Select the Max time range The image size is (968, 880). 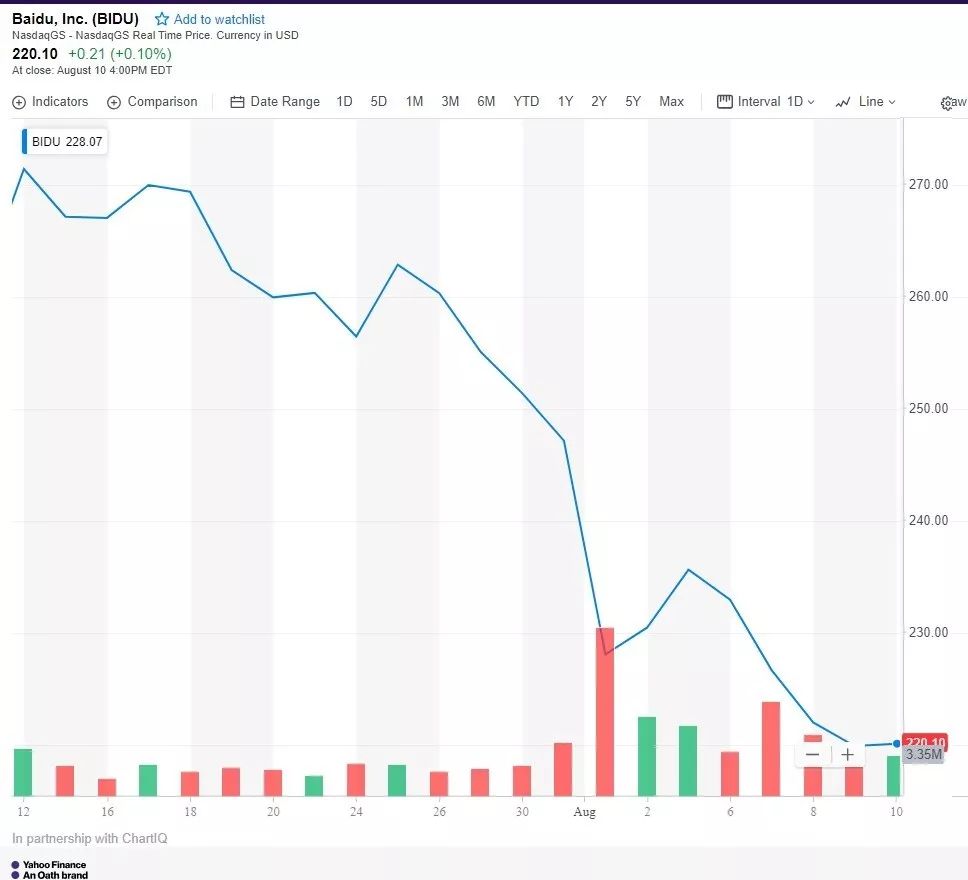click(x=671, y=101)
